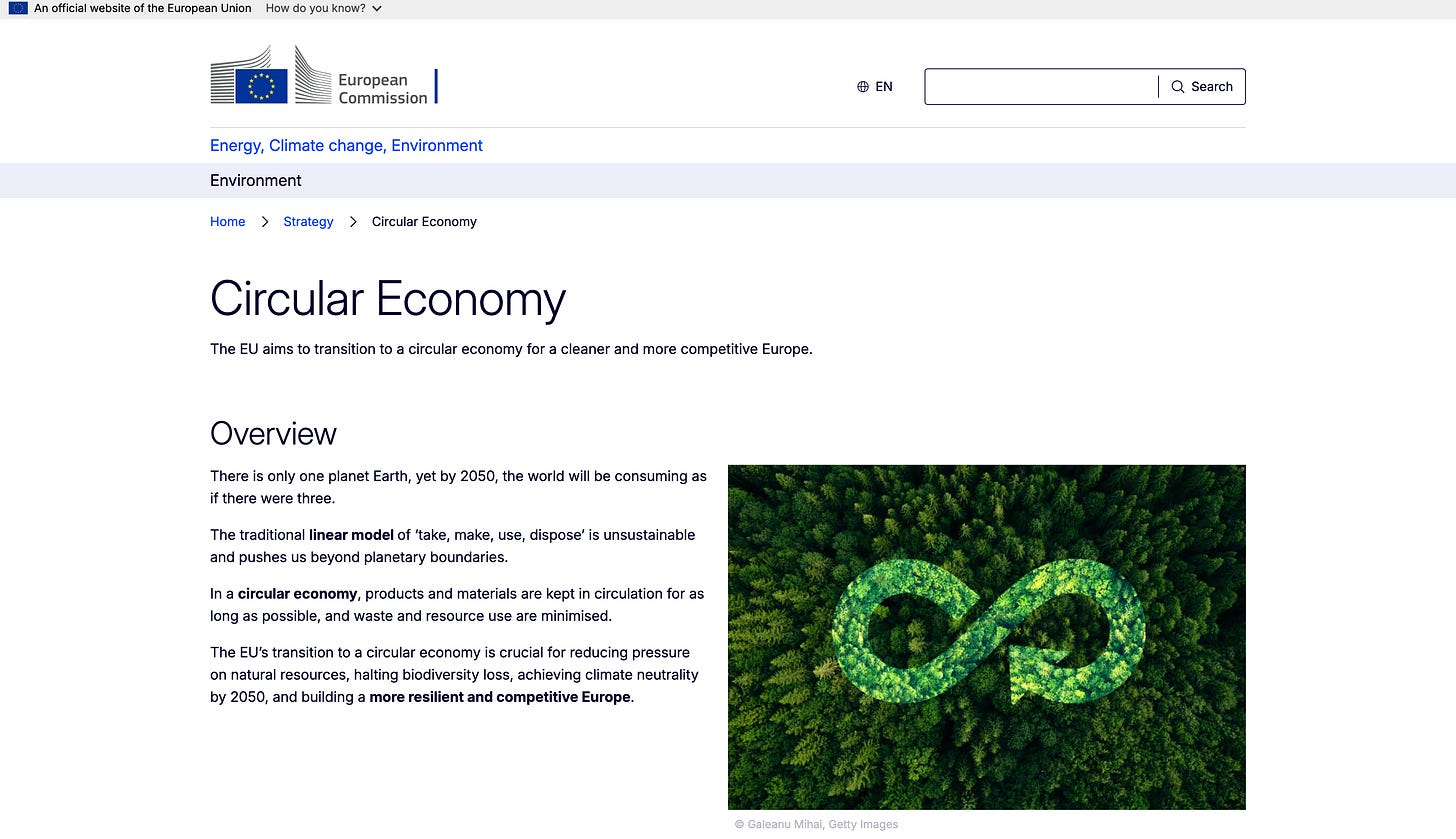Click the bold "linear model" text
This screenshot has height=839, width=1456.
pyautogui.click(x=351, y=535)
